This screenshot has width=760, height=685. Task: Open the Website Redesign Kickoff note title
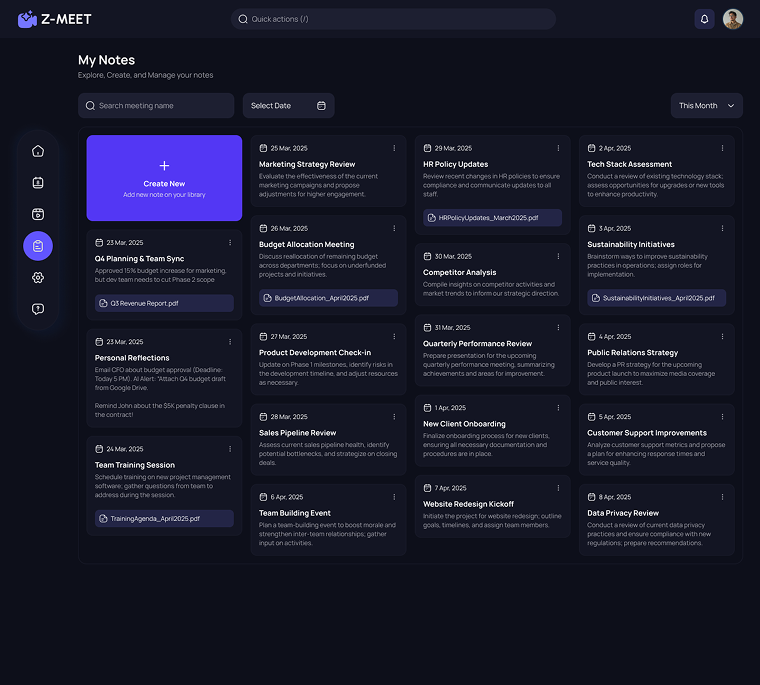pos(468,504)
